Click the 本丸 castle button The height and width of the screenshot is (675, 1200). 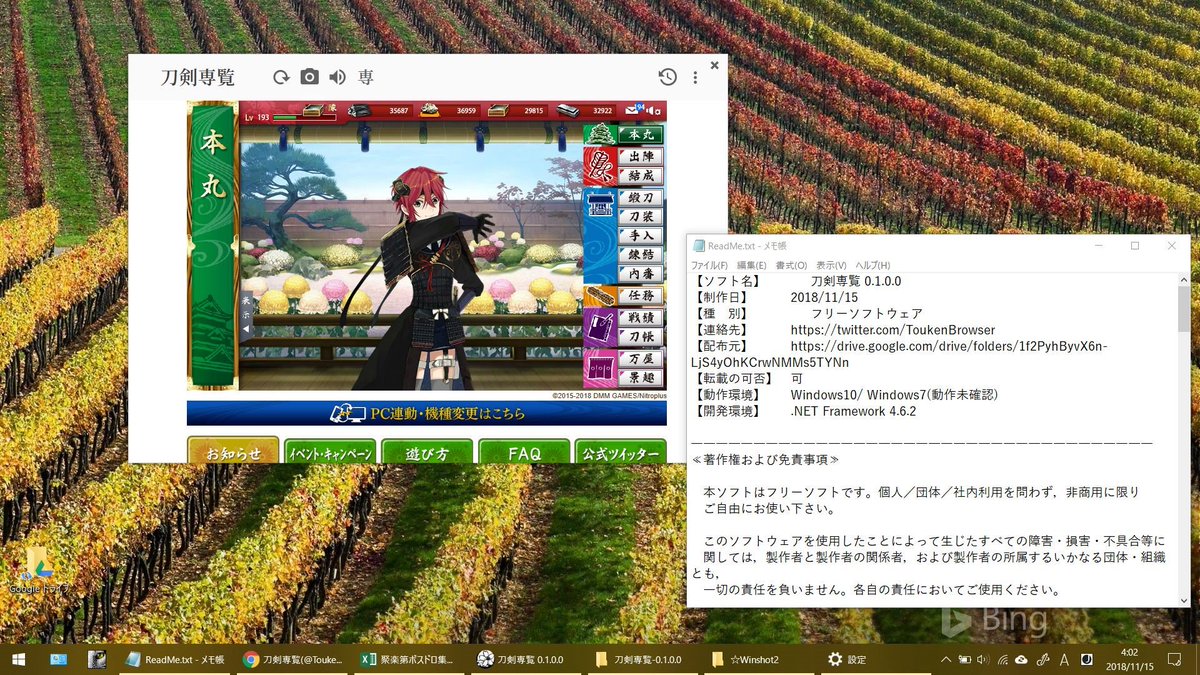[x=640, y=134]
